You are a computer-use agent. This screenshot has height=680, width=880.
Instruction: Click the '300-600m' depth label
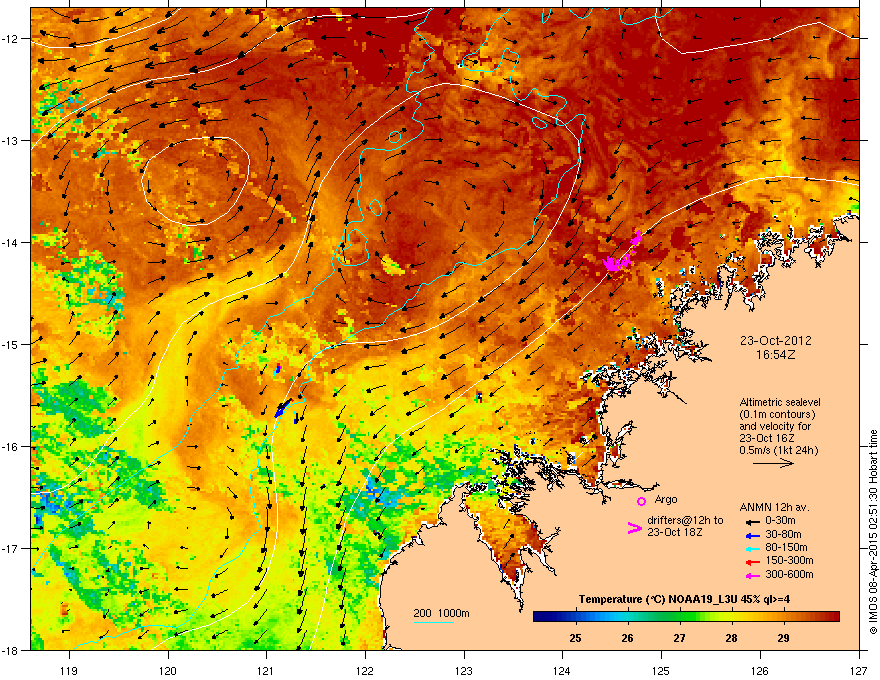[x=789, y=575]
